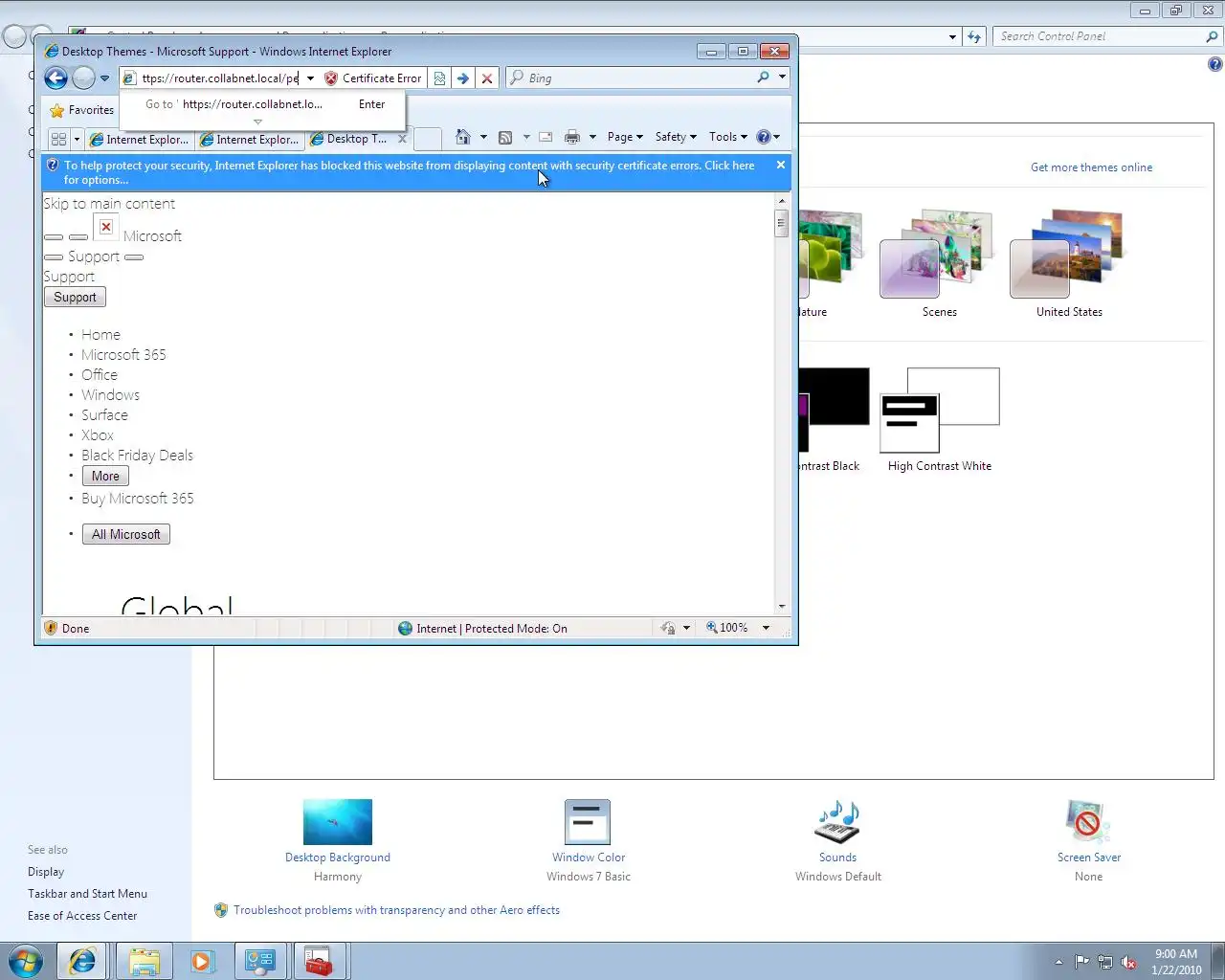The image size is (1225, 980).
Task: Click the blue security information bar message
Action: (x=410, y=172)
